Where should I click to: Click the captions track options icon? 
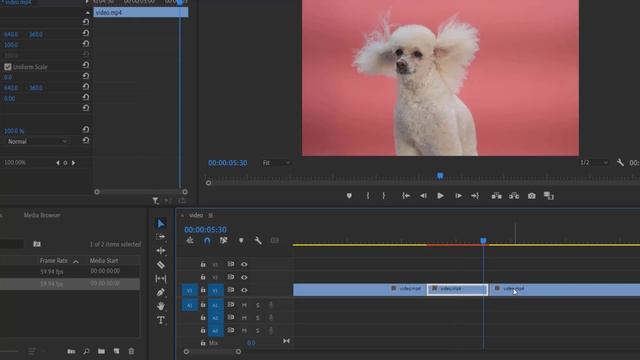275,241
